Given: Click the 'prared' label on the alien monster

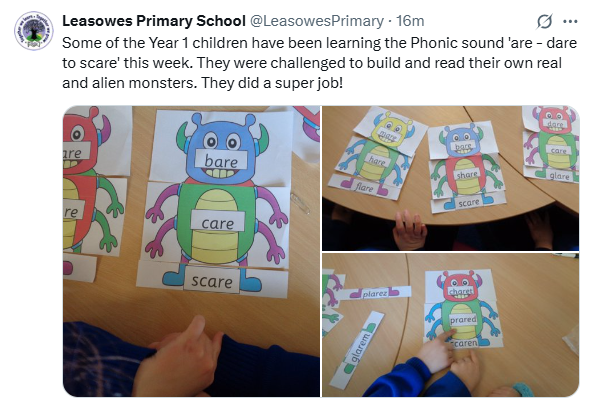Looking at the screenshot, I should (463, 320).
